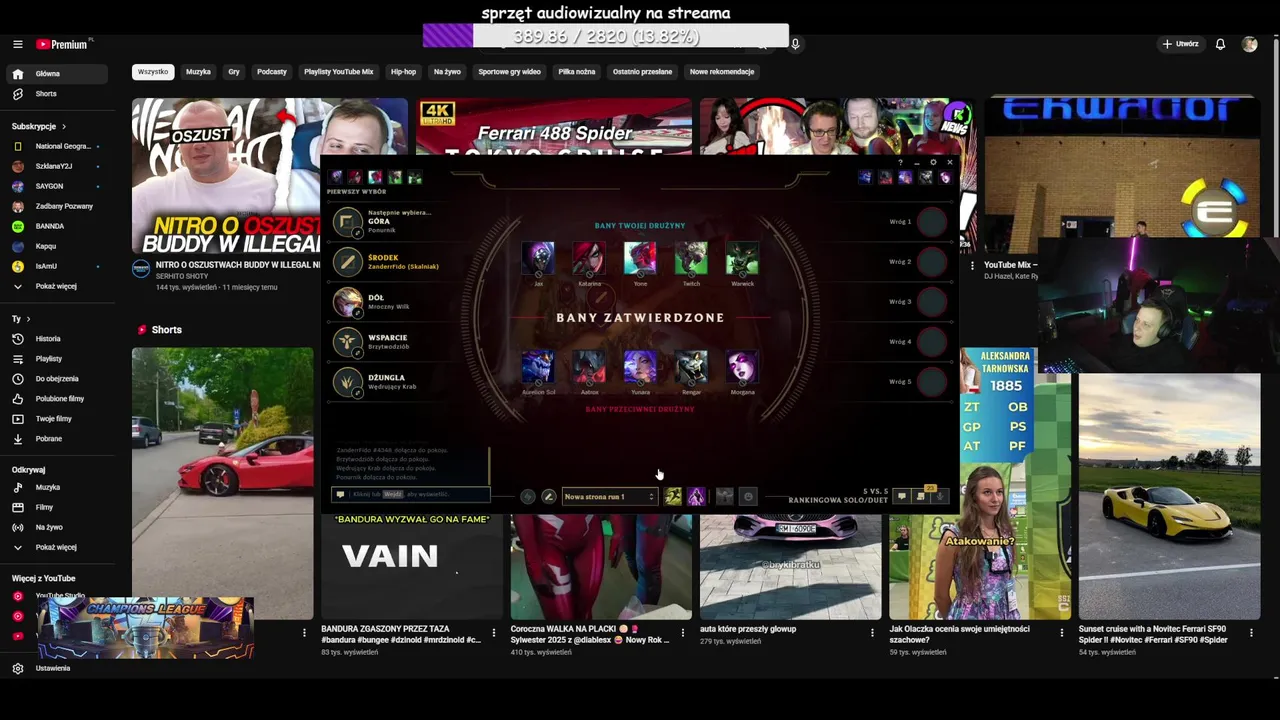Open Playlisty in sidebar
Screen dimensions: 1280x720
tap(58, 359)
